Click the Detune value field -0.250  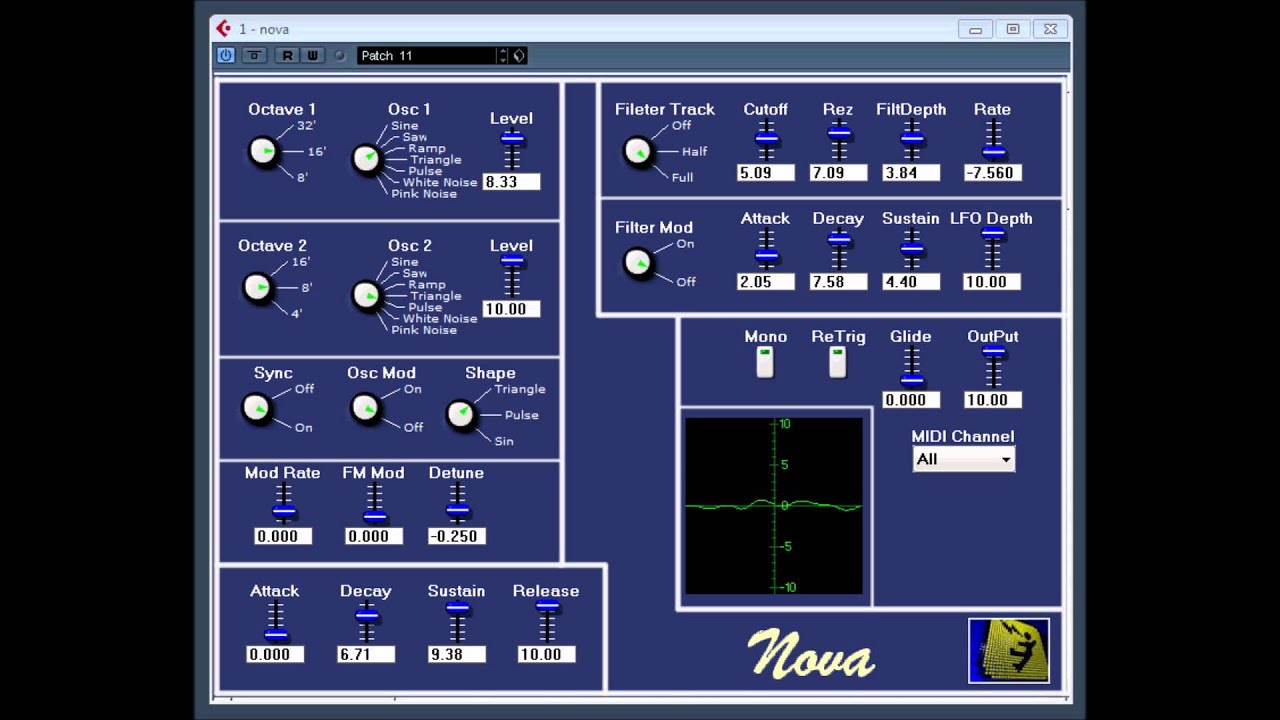click(457, 536)
